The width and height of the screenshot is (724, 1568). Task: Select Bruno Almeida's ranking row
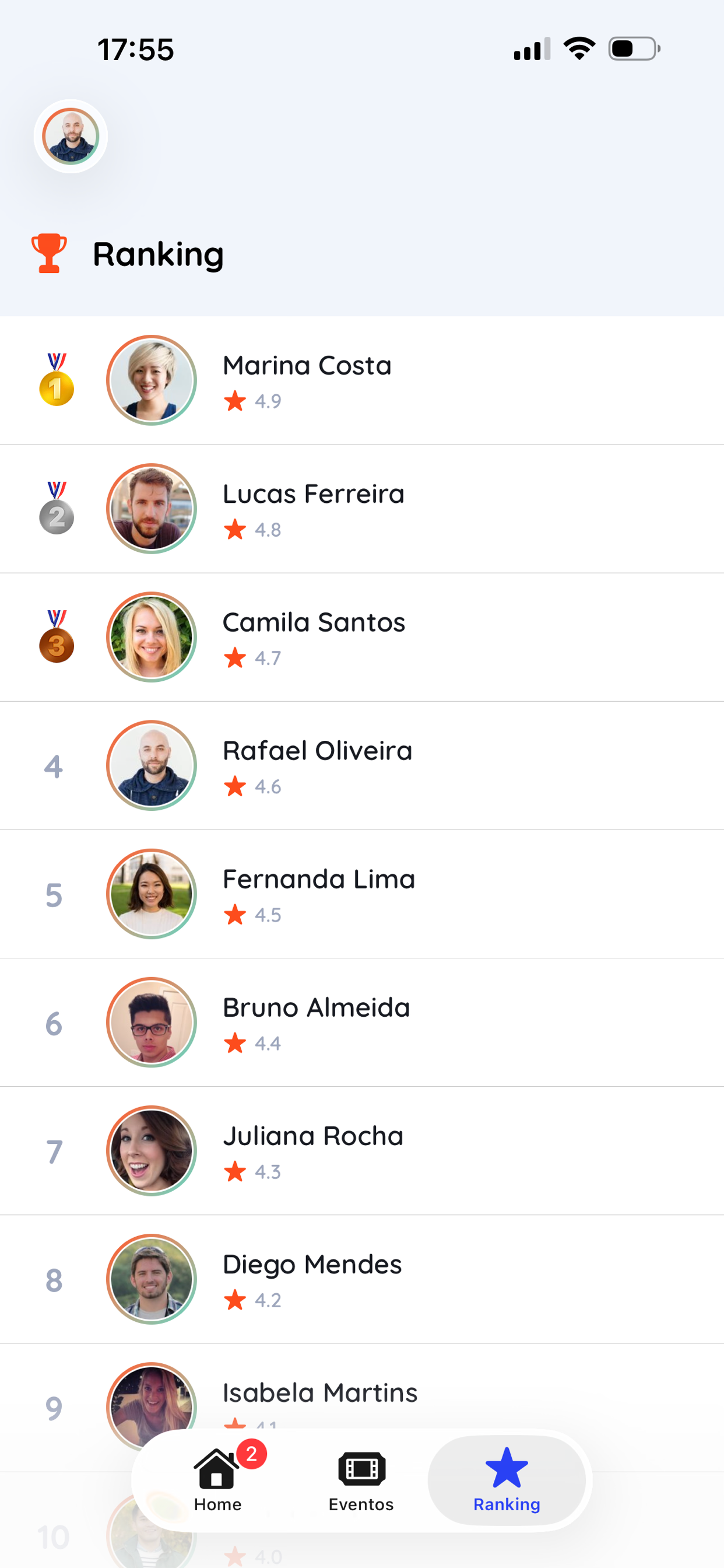click(x=362, y=1023)
